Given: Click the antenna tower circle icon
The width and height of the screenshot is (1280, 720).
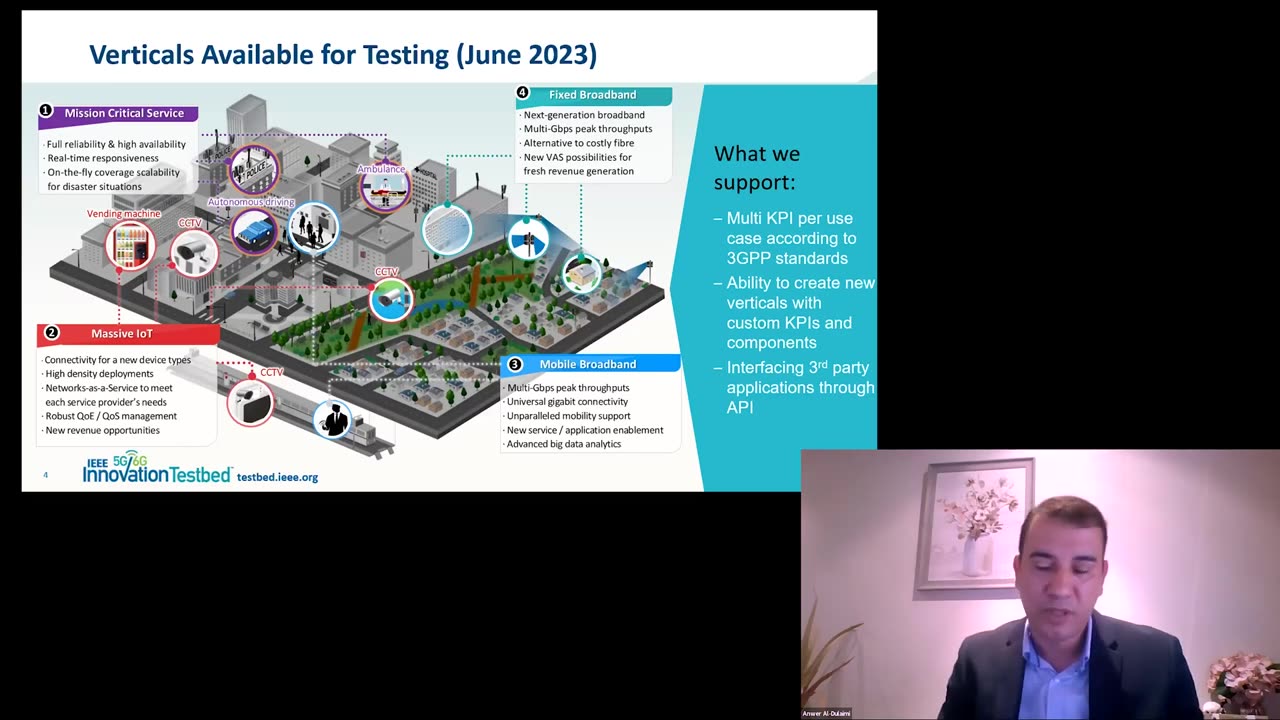Looking at the screenshot, I should (528, 241).
